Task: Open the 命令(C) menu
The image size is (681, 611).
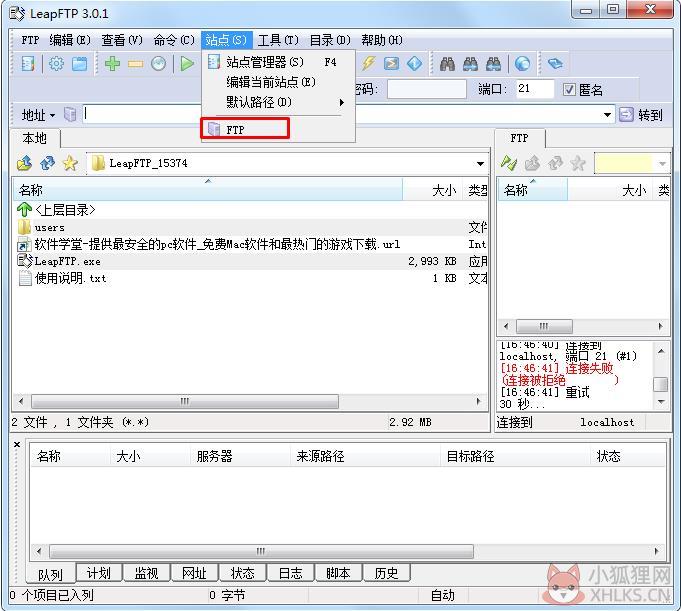Action: click(x=174, y=40)
